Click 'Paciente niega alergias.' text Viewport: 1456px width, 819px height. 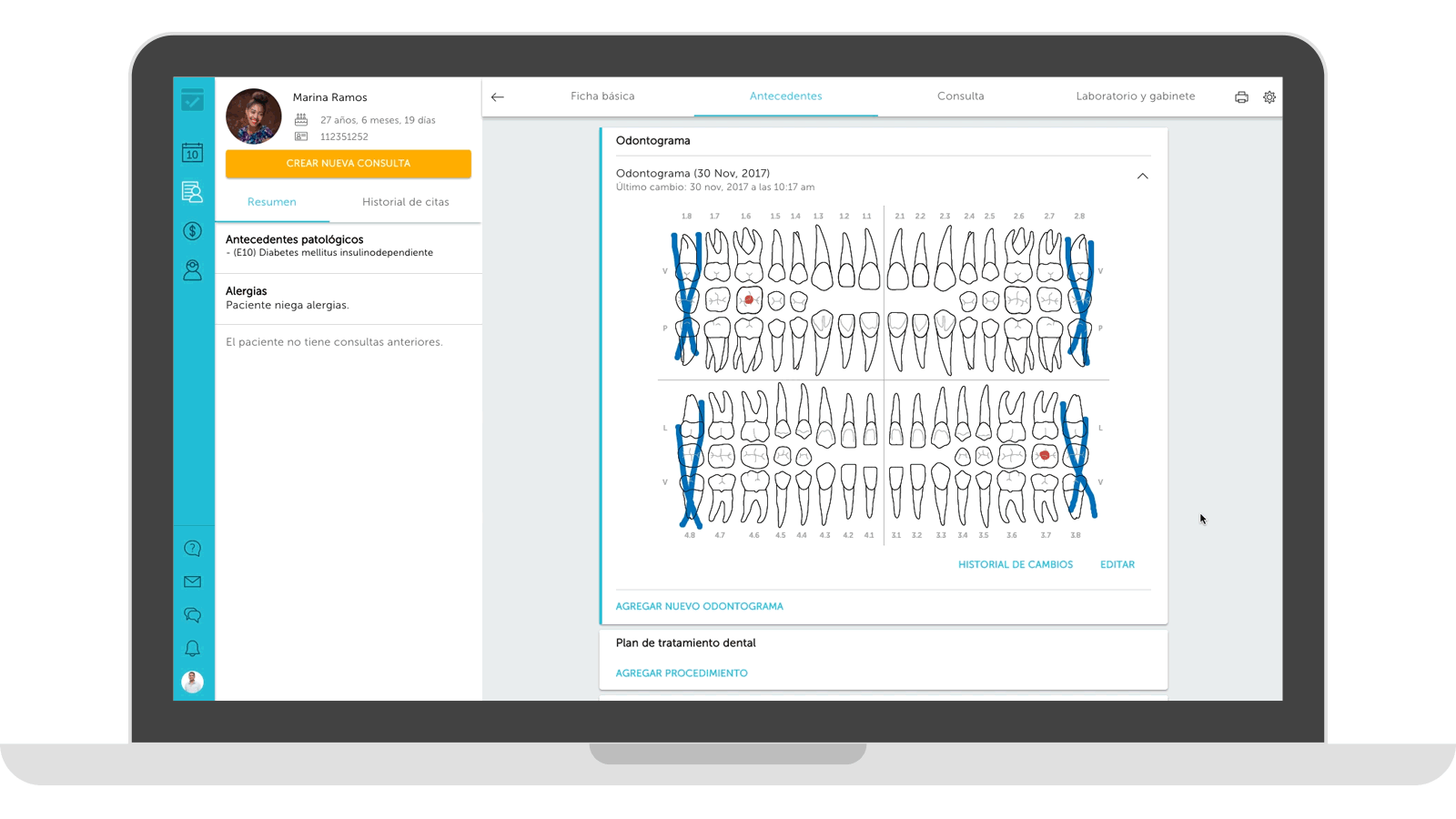tap(288, 306)
